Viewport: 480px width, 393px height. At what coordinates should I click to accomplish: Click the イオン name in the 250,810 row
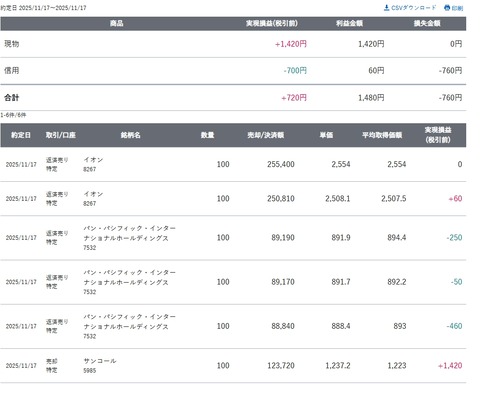(93, 194)
